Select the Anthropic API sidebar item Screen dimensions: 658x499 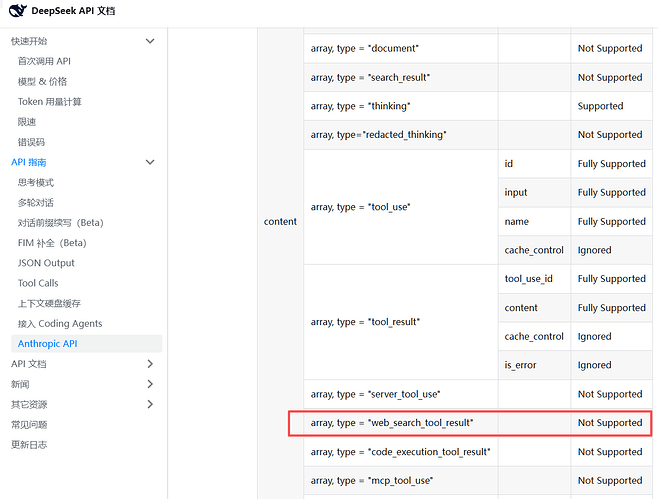tap(86, 344)
